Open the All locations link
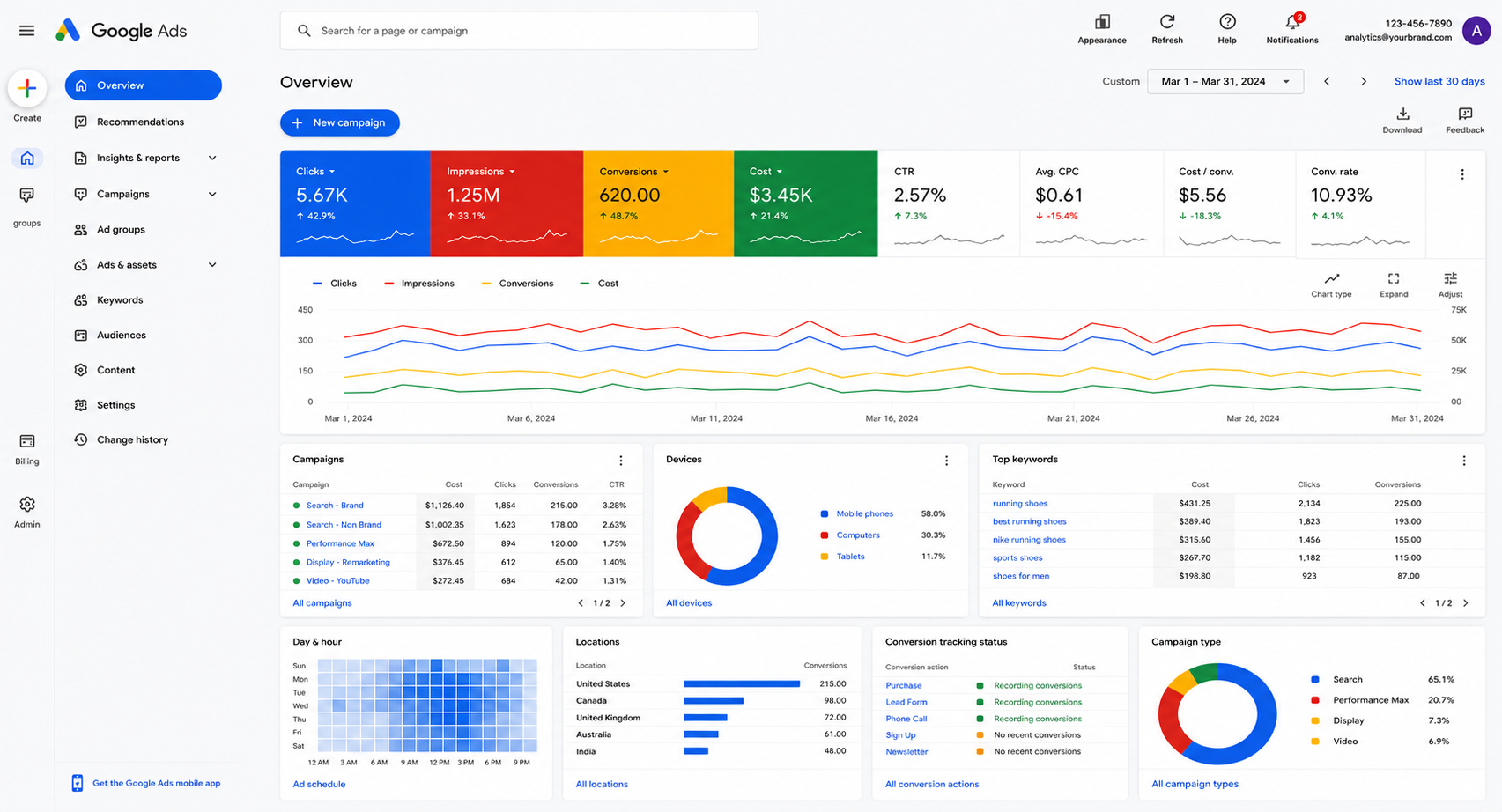1502x812 pixels. coord(602,784)
